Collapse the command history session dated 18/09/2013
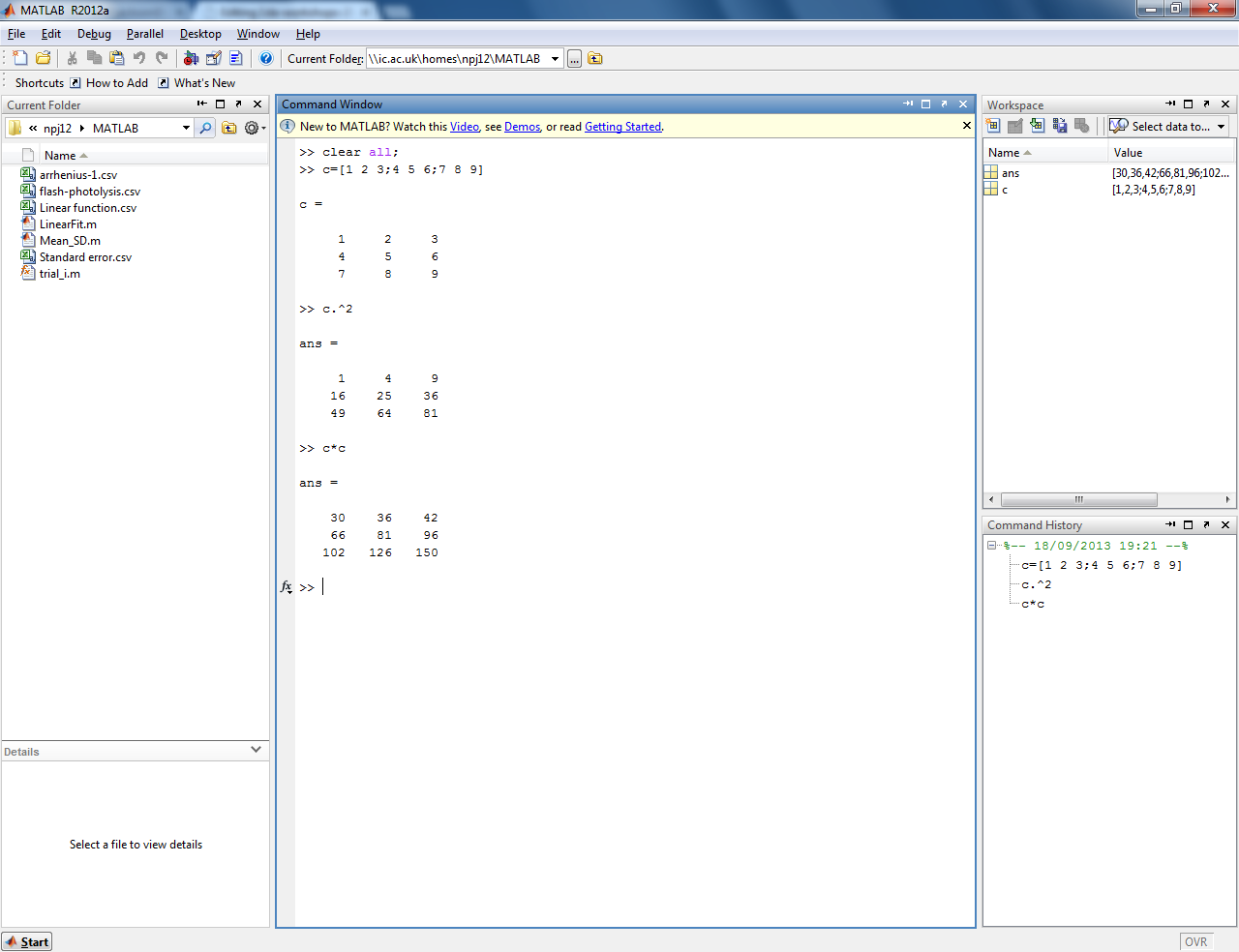Viewport: 1239px width, 952px height. point(991,546)
